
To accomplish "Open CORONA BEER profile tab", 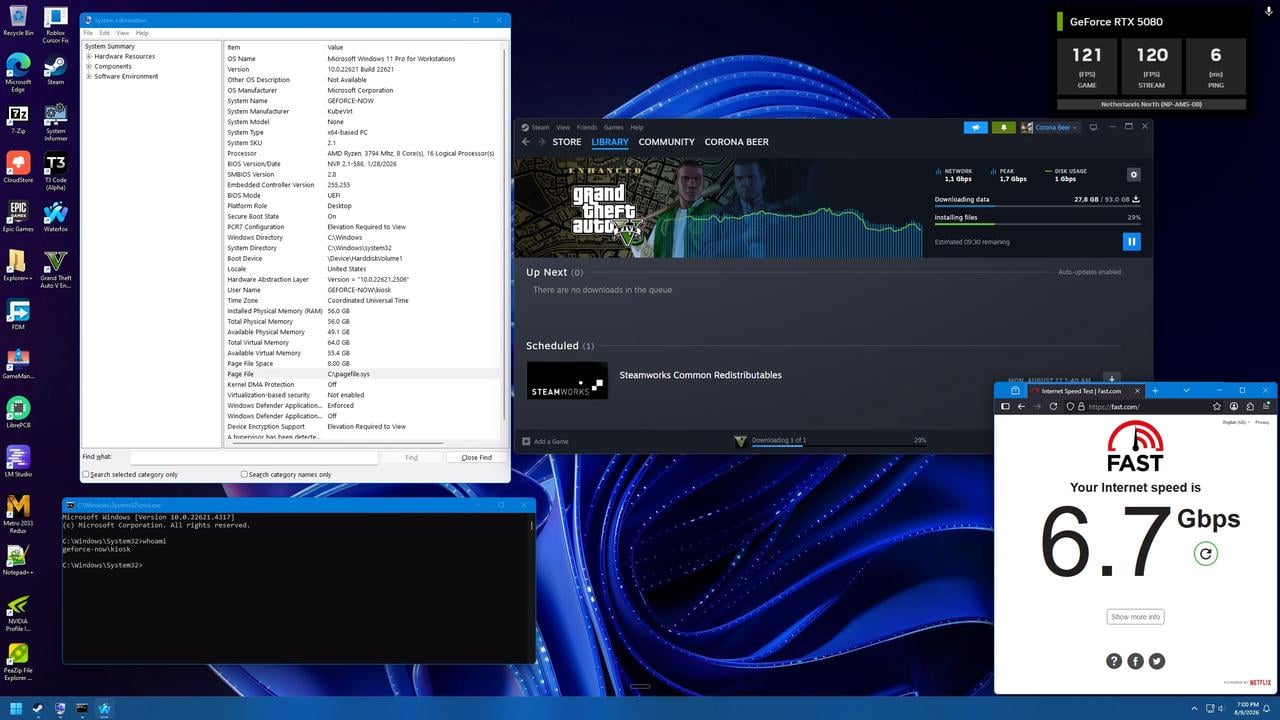I will [737, 142].
